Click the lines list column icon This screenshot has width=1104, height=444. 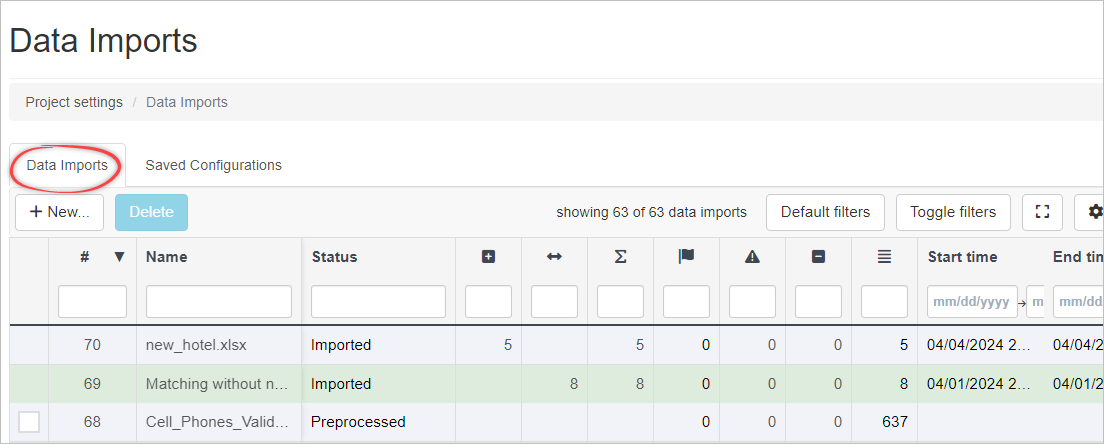(884, 257)
